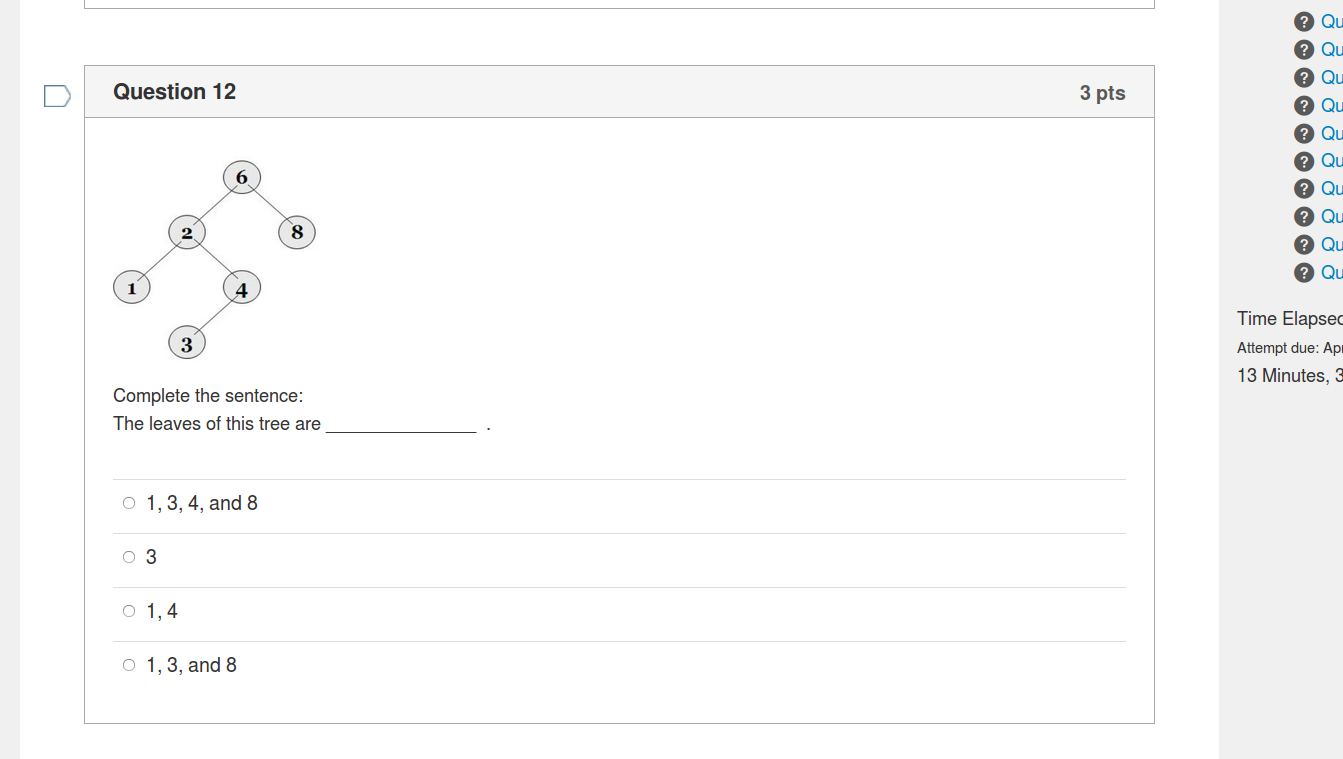Mark "1, 3, and 8" as the answer

pyautogui.click(x=129, y=665)
